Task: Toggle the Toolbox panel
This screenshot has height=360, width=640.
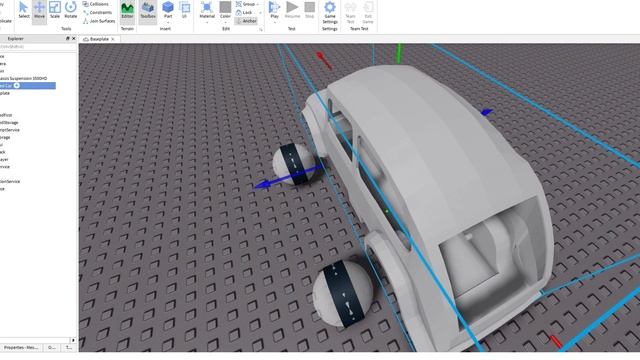Action: coord(148,11)
